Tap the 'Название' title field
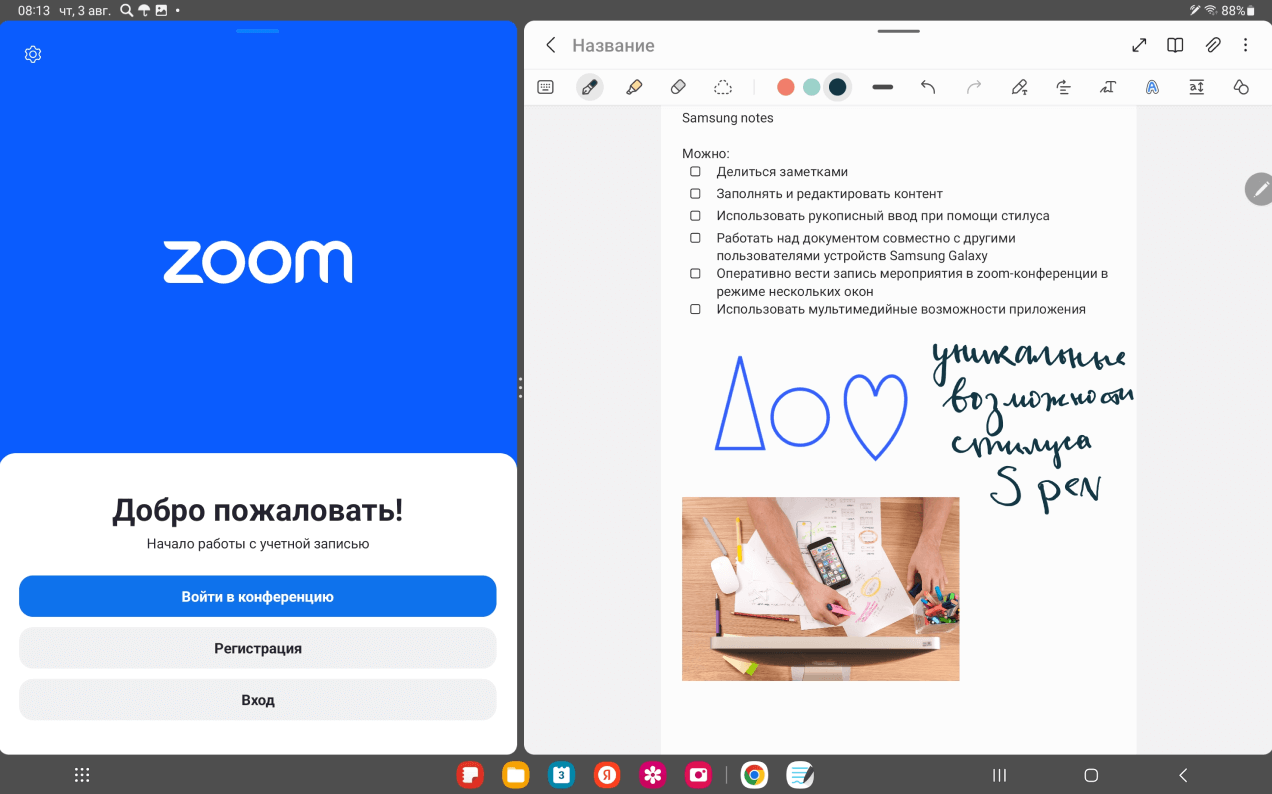The height and width of the screenshot is (794, 1272). (x=613, y=46)
